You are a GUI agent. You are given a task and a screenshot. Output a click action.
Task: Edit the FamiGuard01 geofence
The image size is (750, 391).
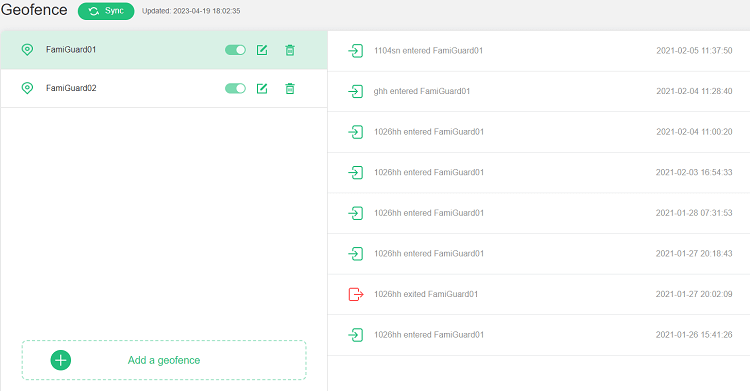(262, 50)
